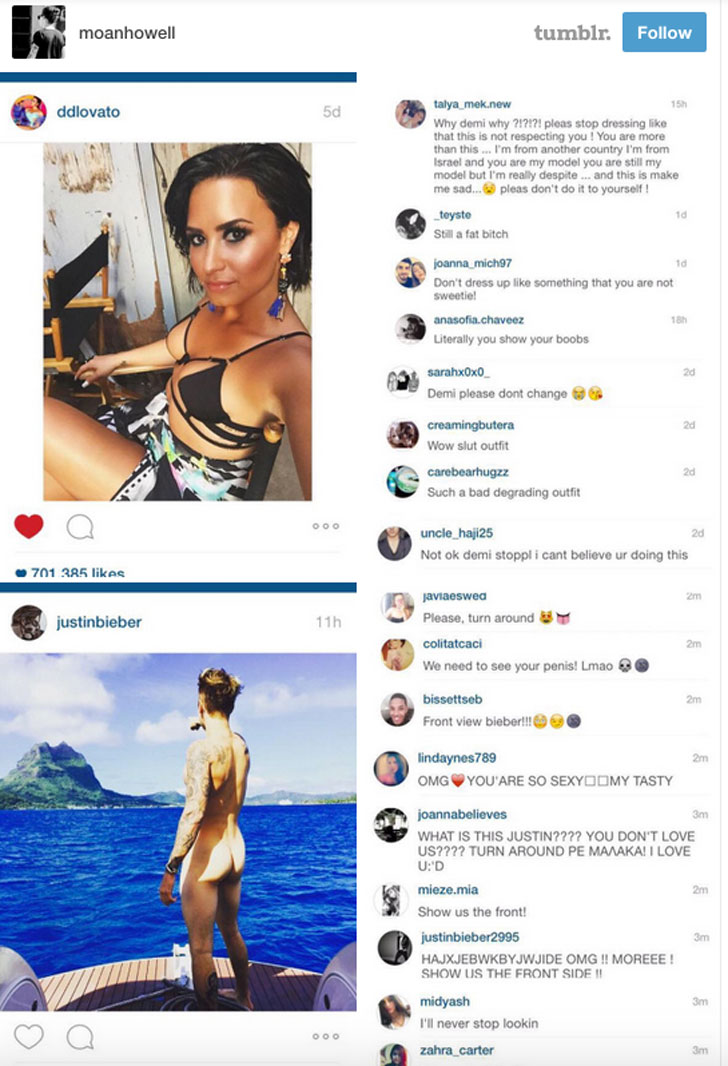Click uncle_haji25 commenter avatar
Image resolution: width=728 pixels, height=1066 pixels.
coord(394,543)
